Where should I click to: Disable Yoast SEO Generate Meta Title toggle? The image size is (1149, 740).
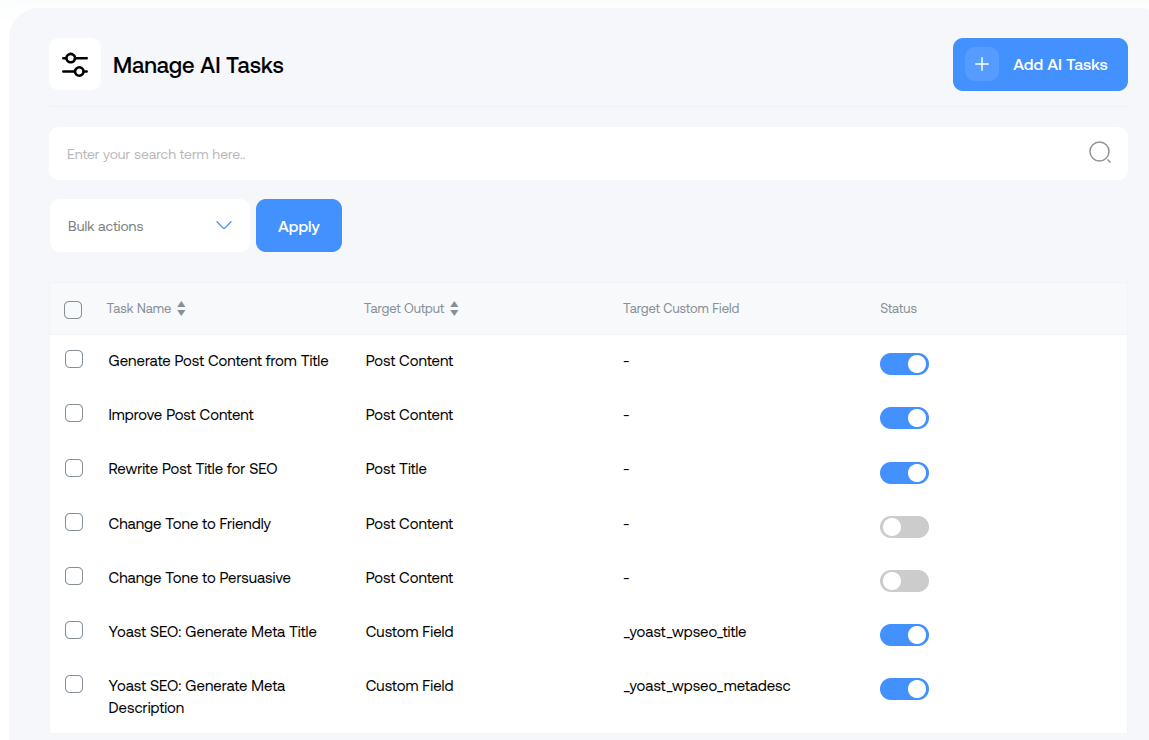pyautogui.click(x=904, y=635)
